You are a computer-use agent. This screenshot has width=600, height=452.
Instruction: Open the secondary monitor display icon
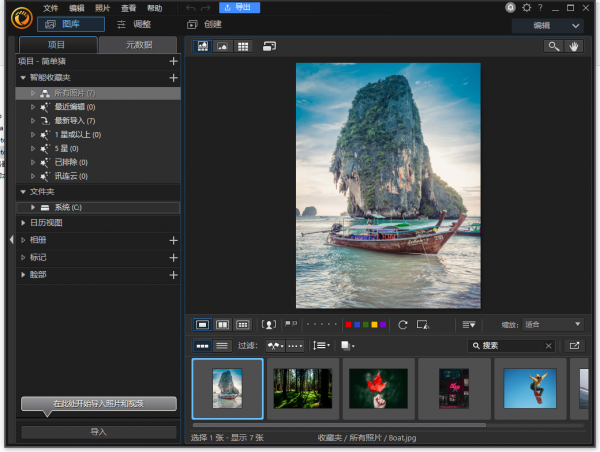click(269, 46)
